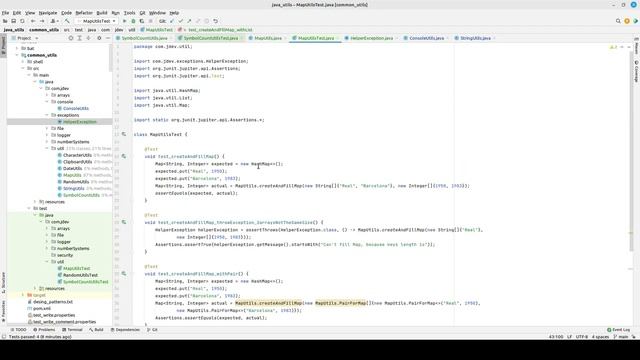Click the Build project hammer icon
Viewport: 640px width, 360px height.
pos(67,21)
